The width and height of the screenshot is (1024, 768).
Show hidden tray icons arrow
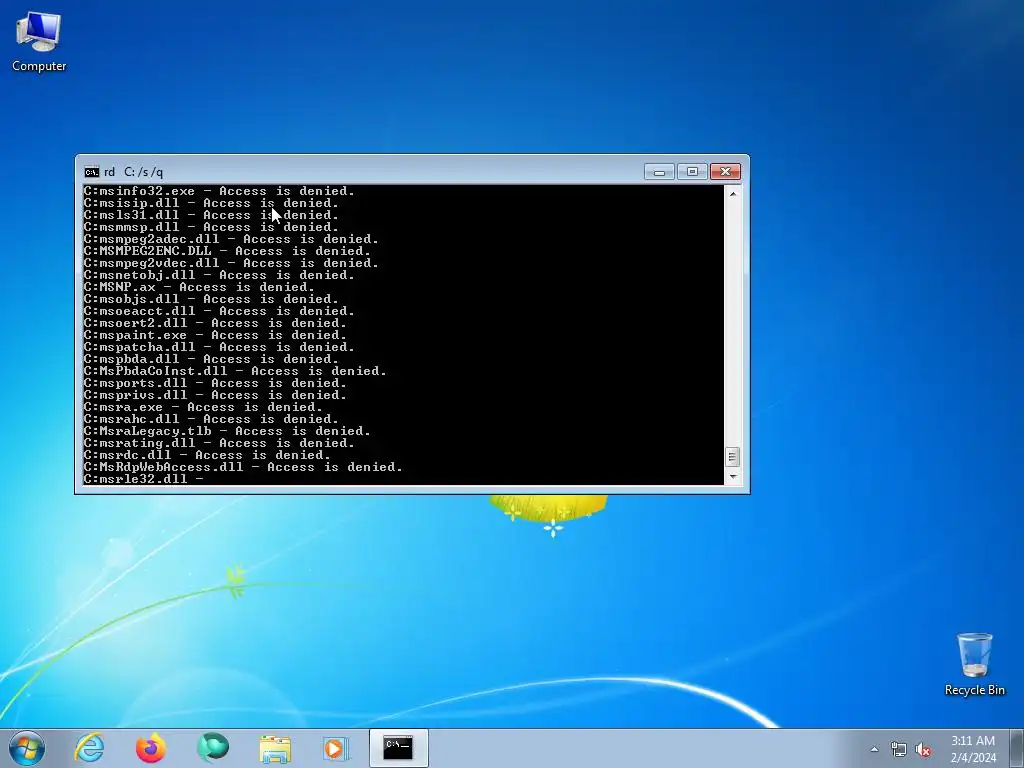point(874,749)
